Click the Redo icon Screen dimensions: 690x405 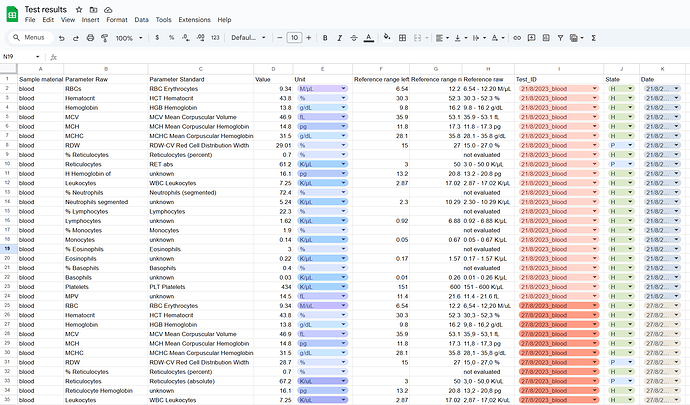tap(76, 38)
